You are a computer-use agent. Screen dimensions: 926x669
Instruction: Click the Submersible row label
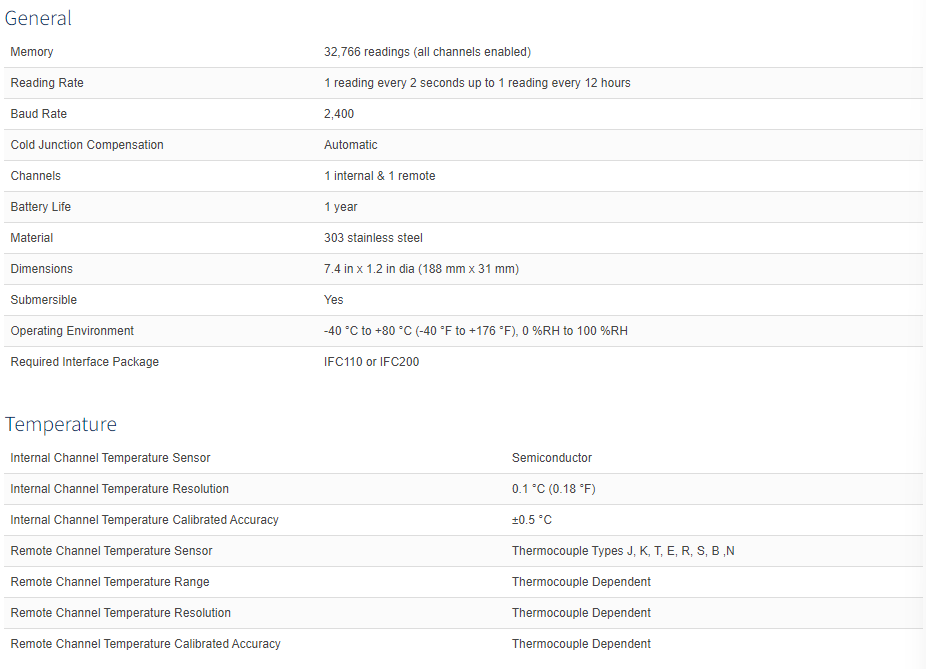click(x=44, y=300)
